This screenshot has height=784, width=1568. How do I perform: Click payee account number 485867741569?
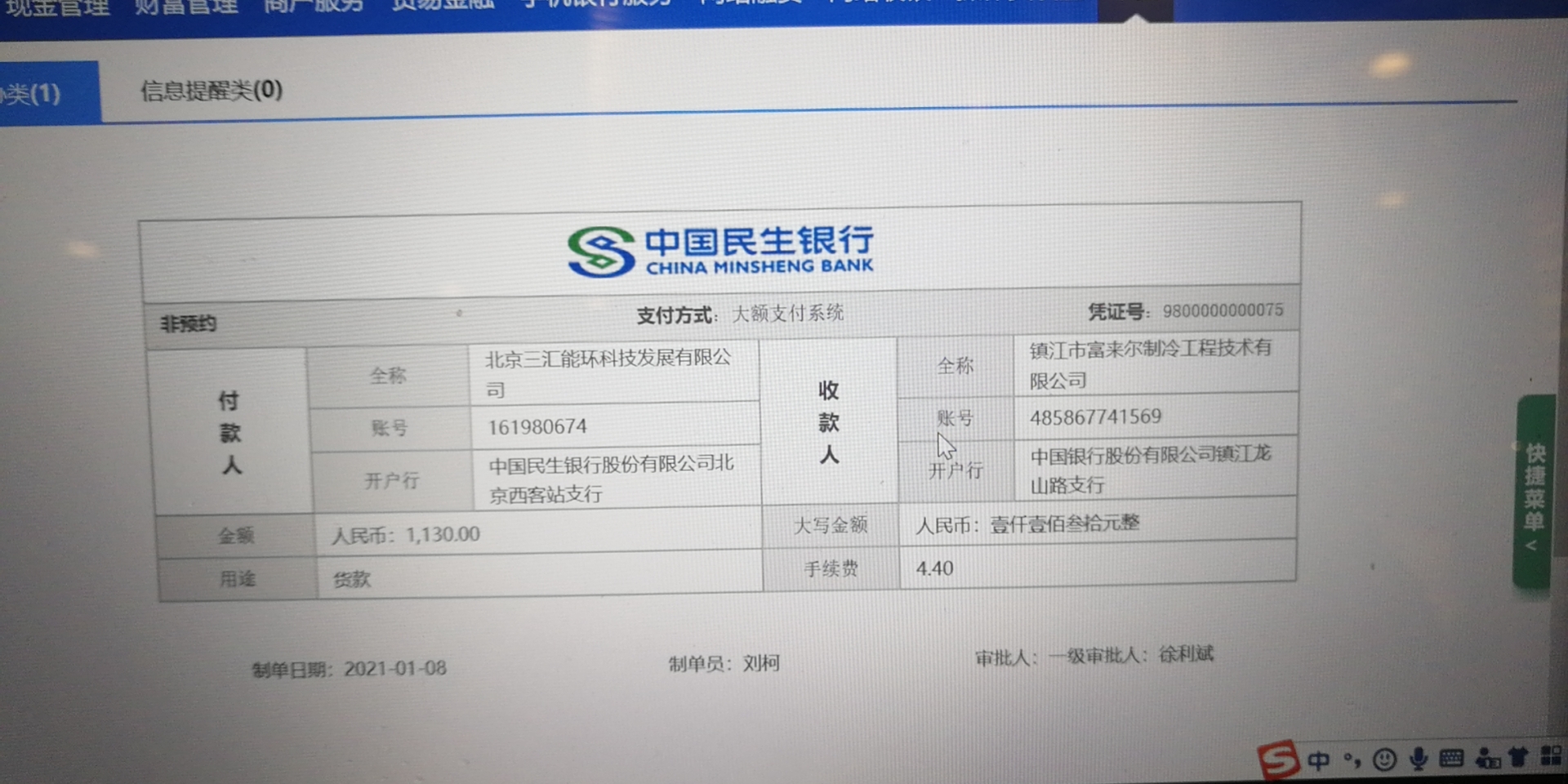(1095, 416)
